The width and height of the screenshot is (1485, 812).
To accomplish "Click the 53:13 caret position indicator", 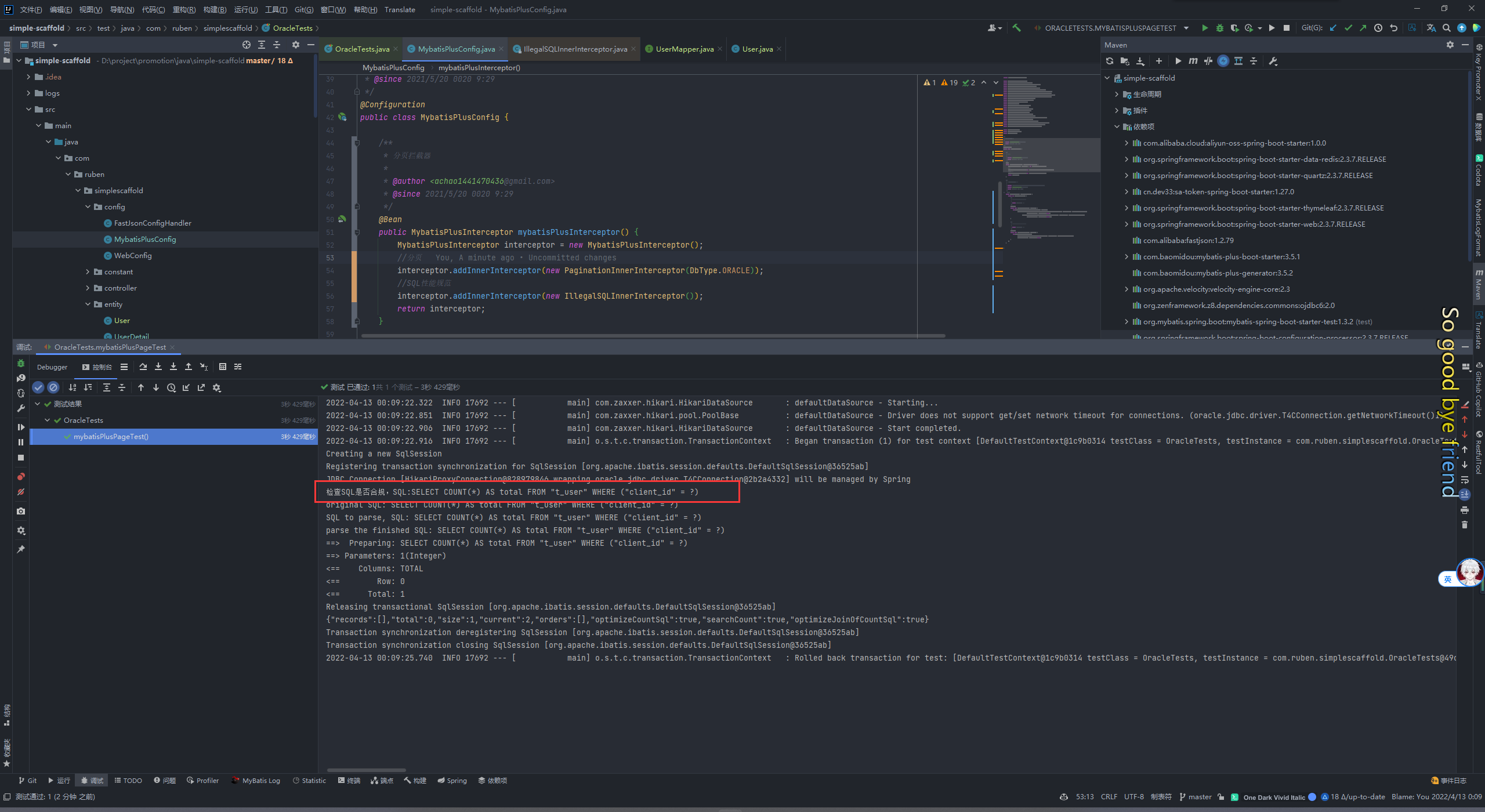I will [x=1084, y=796].
